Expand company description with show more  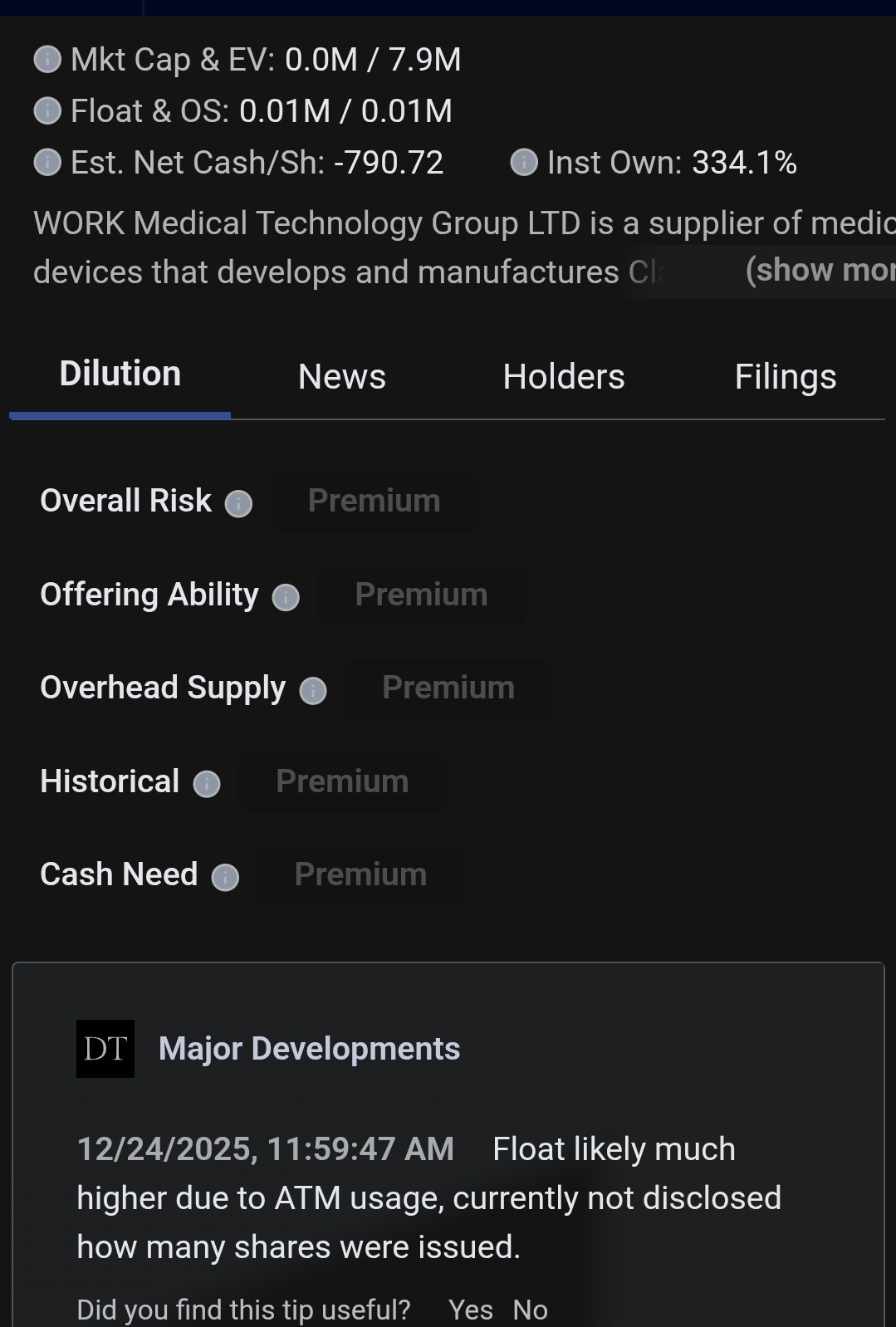820,270
